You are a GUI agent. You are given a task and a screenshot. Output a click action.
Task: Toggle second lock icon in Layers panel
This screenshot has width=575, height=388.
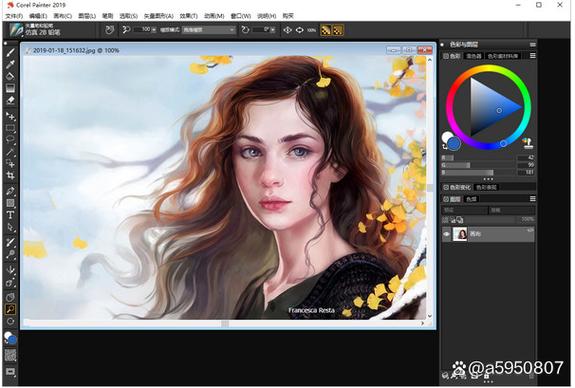tap(453, 220)
